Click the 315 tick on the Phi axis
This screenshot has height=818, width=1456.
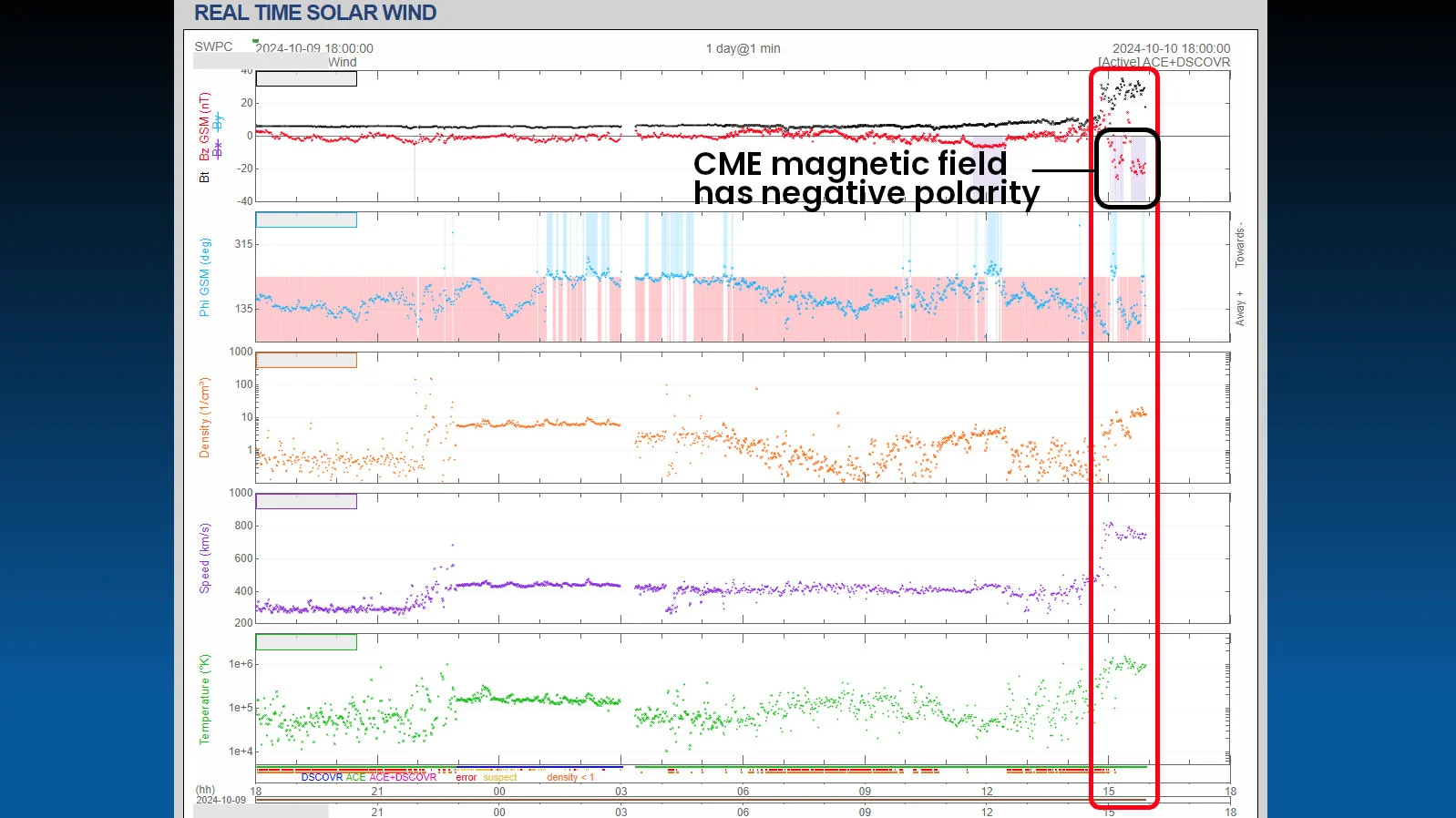244,244
